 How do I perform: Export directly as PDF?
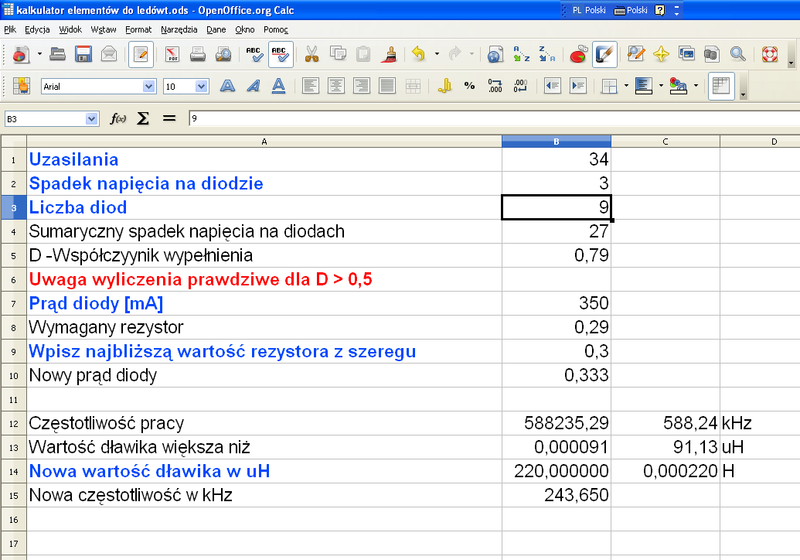coord(172,54)
